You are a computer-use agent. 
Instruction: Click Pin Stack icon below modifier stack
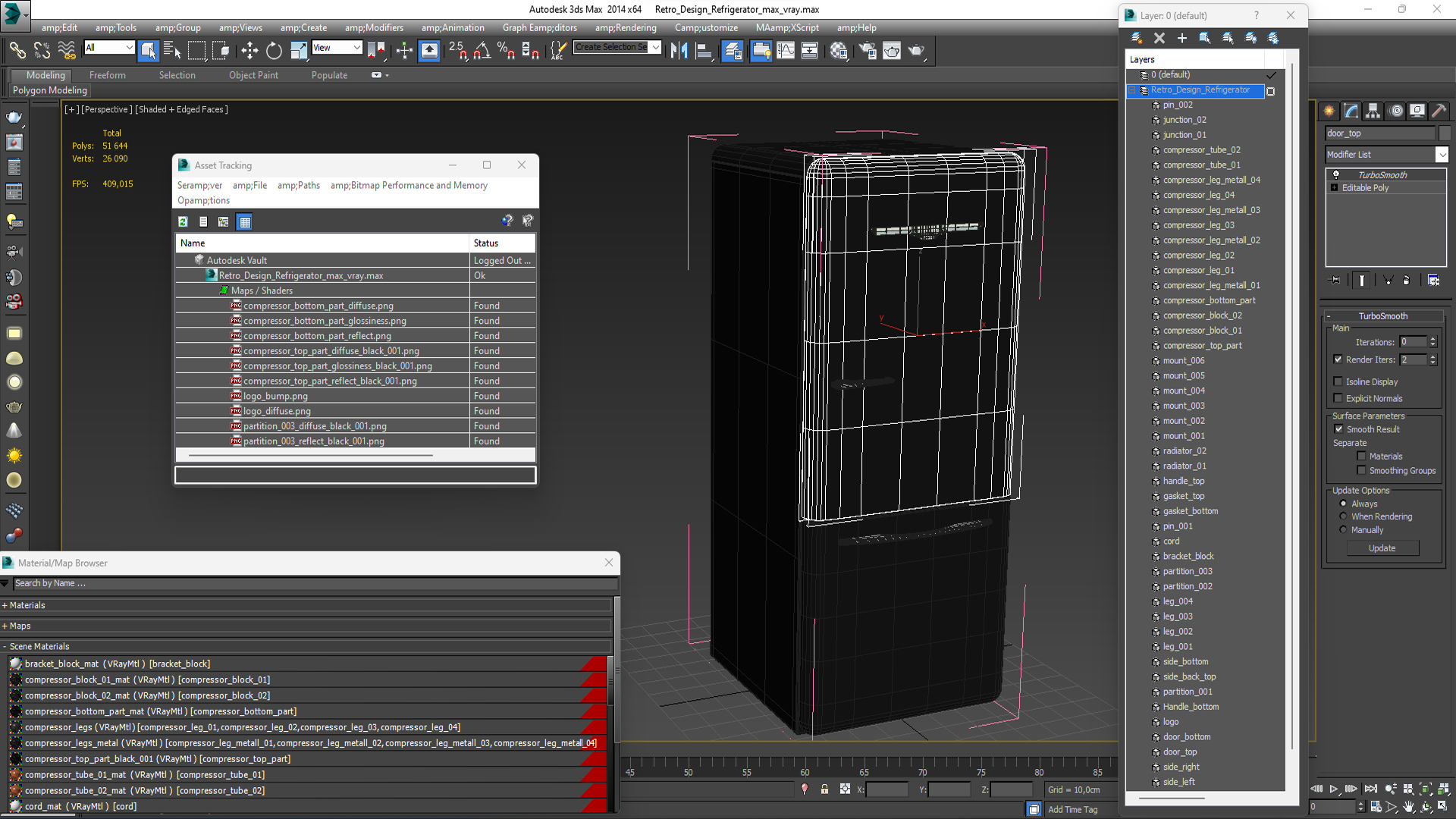(1335, 281)
